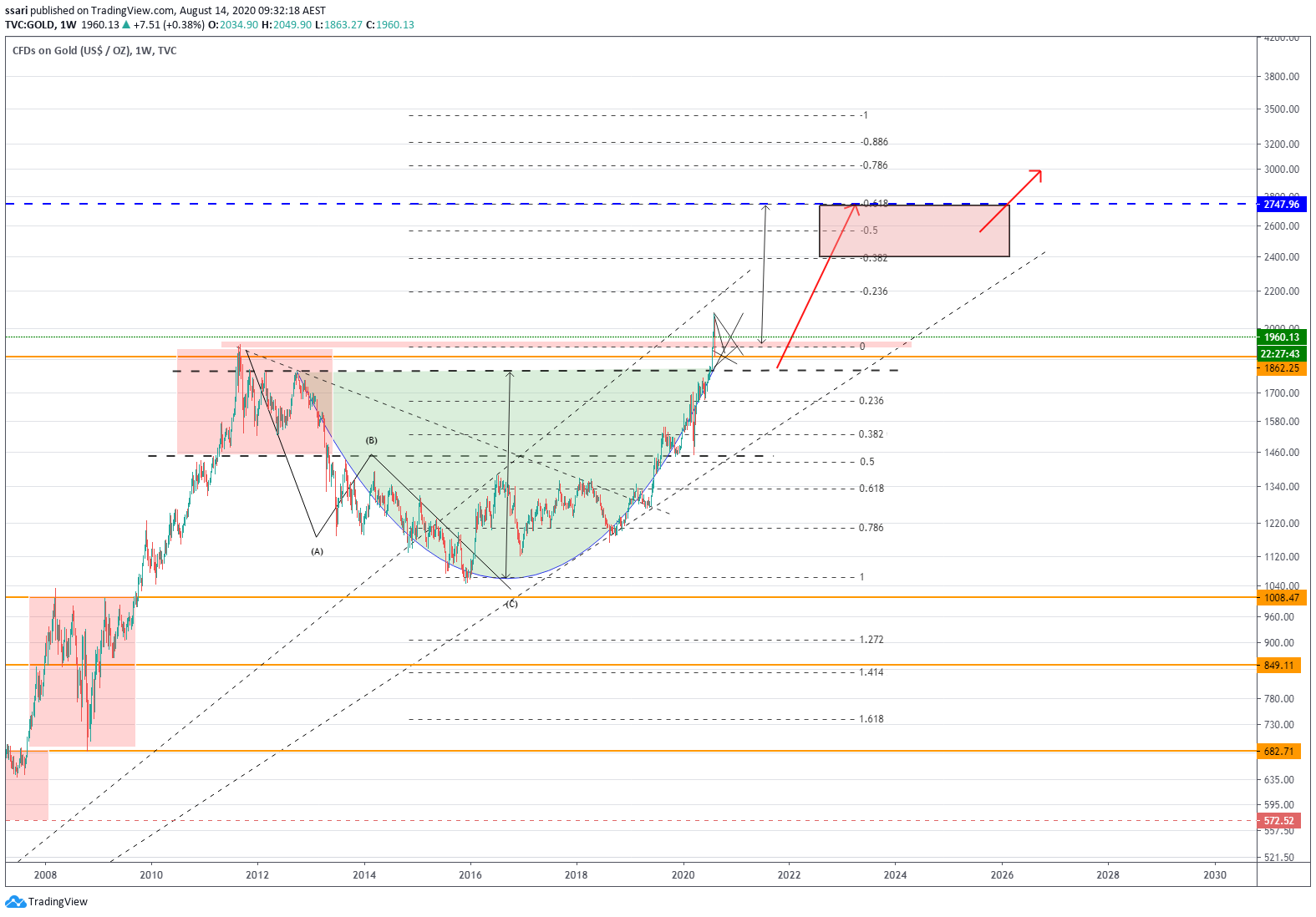Viewport: 1316px width, 917px height.
Task: Click the 1220.00 price axis tick
Action: (1282, 524)
